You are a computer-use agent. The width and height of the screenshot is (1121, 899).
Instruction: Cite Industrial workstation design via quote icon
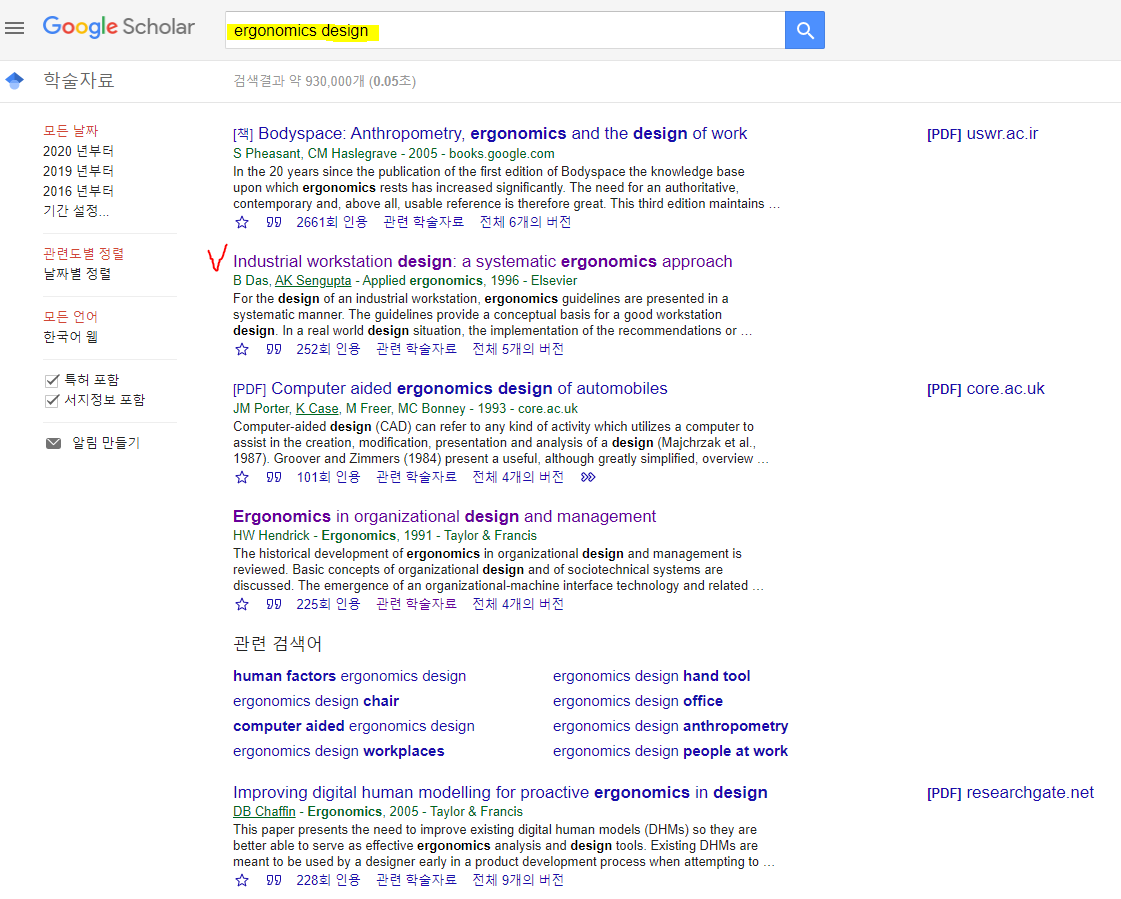point(274,349)
